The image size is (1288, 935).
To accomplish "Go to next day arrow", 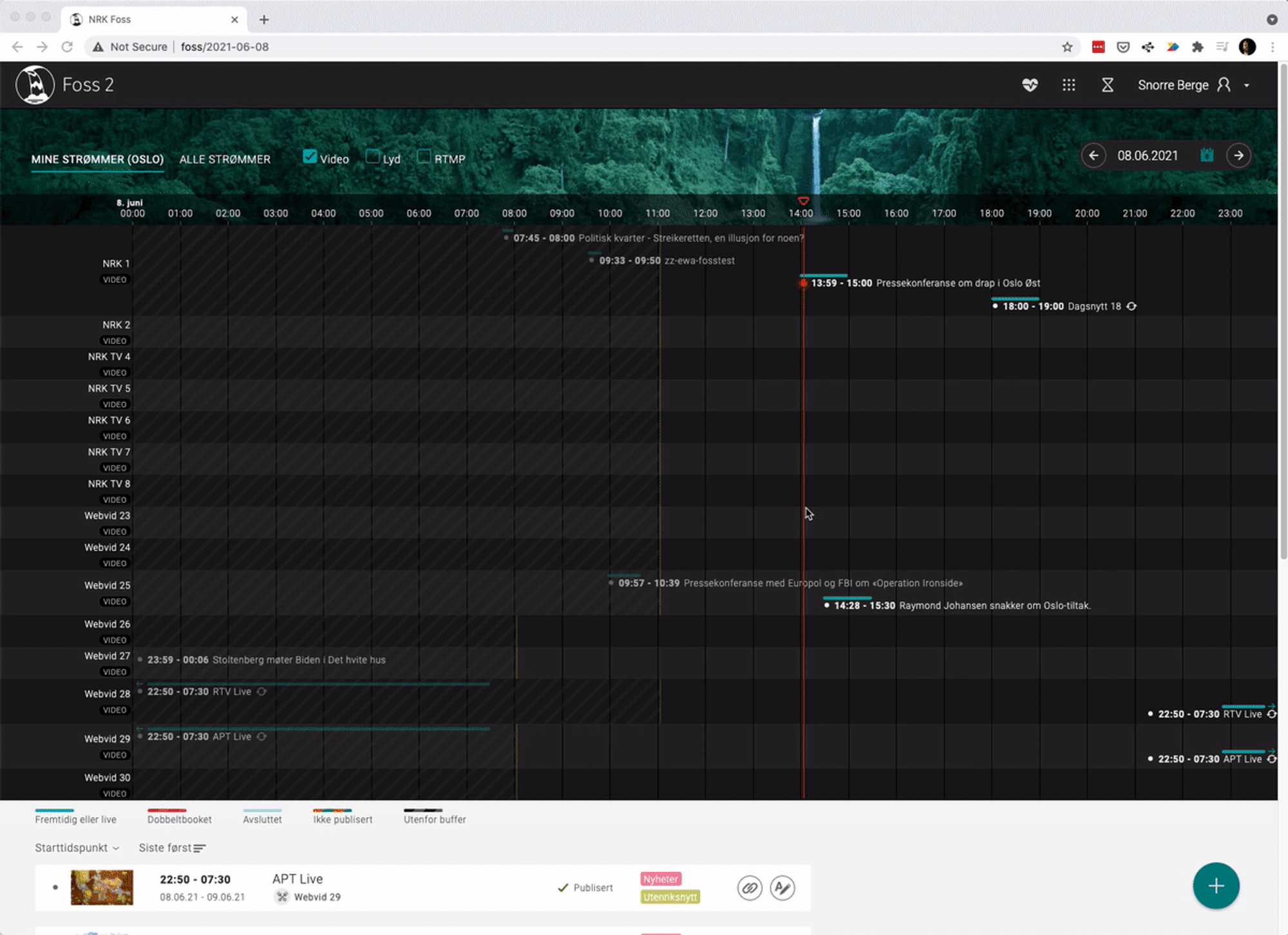I will click(1238, 155).
